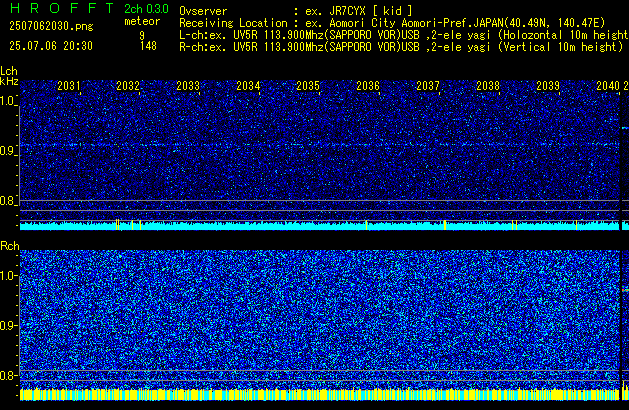Viewport: 629px width, 410px height.
Task: Select the 2035 time marker
Action: pos(308,86)
